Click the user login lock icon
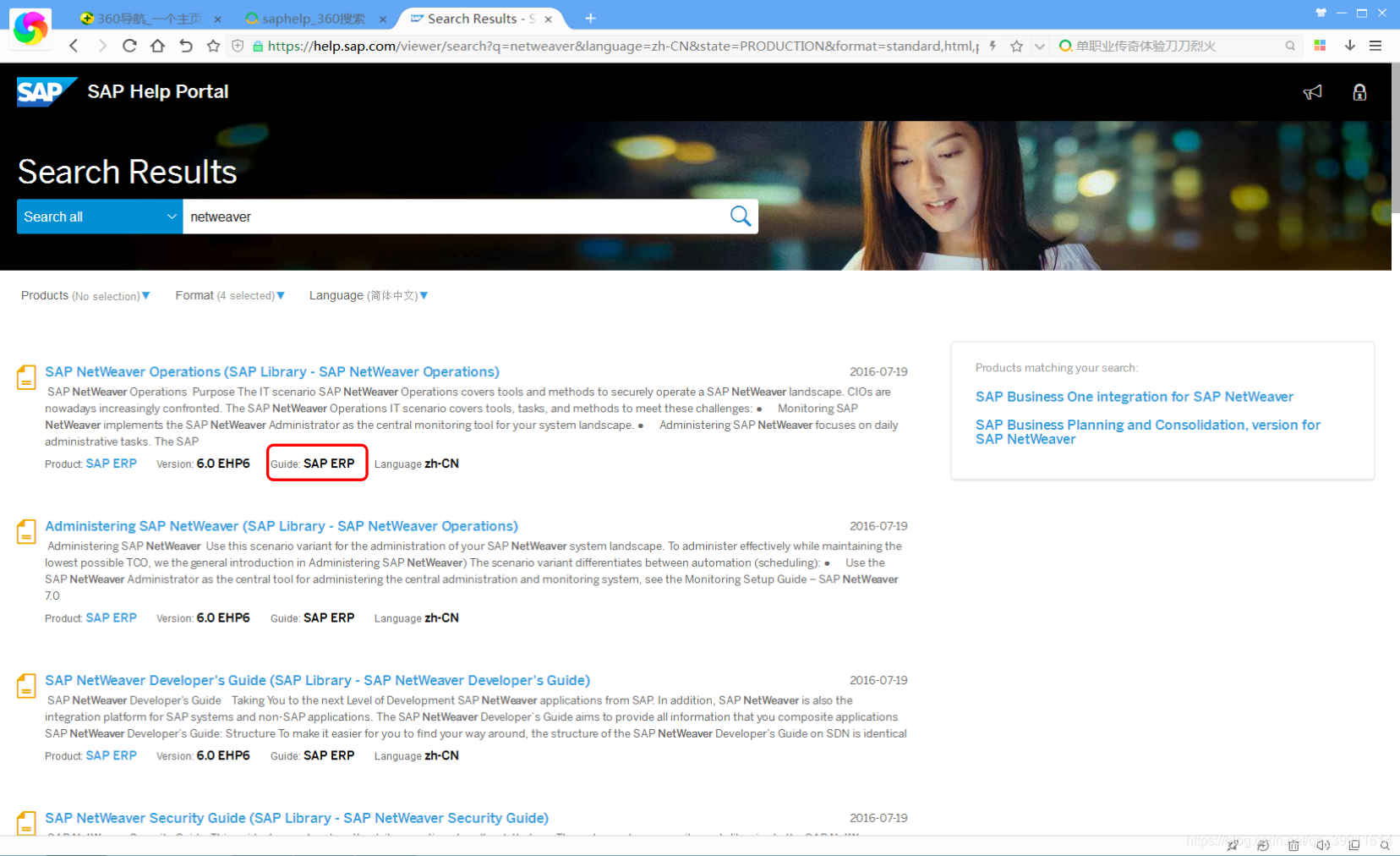Image resolution: width=1400 pixels, height=856 pixels. pos(1359,92)
